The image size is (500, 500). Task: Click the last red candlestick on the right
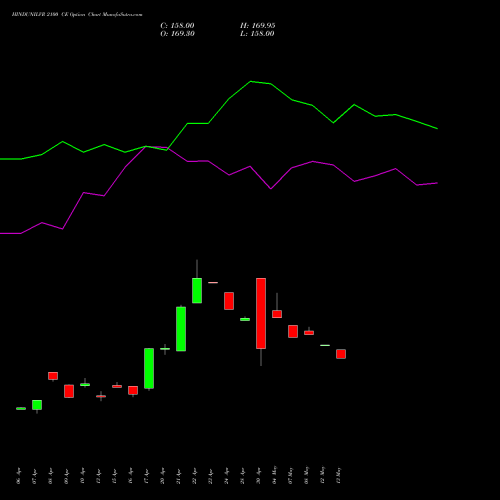(341, 354)
